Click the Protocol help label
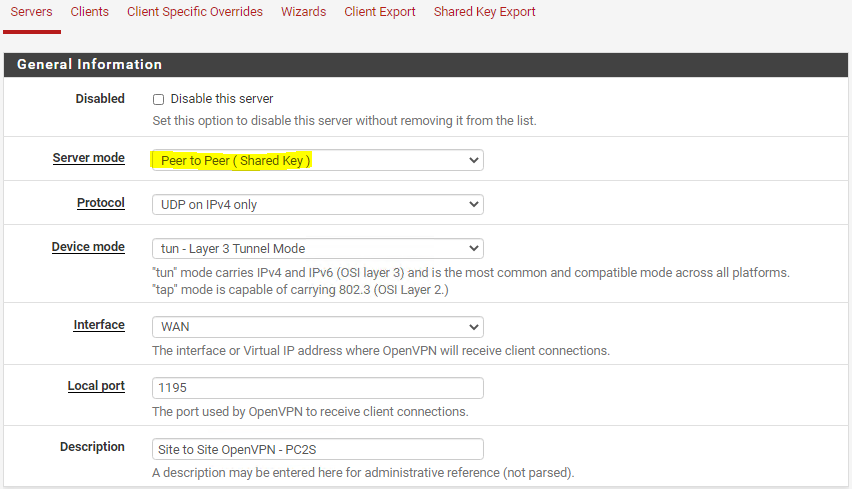This screenshot has height=489, width=852. point(101,203)
